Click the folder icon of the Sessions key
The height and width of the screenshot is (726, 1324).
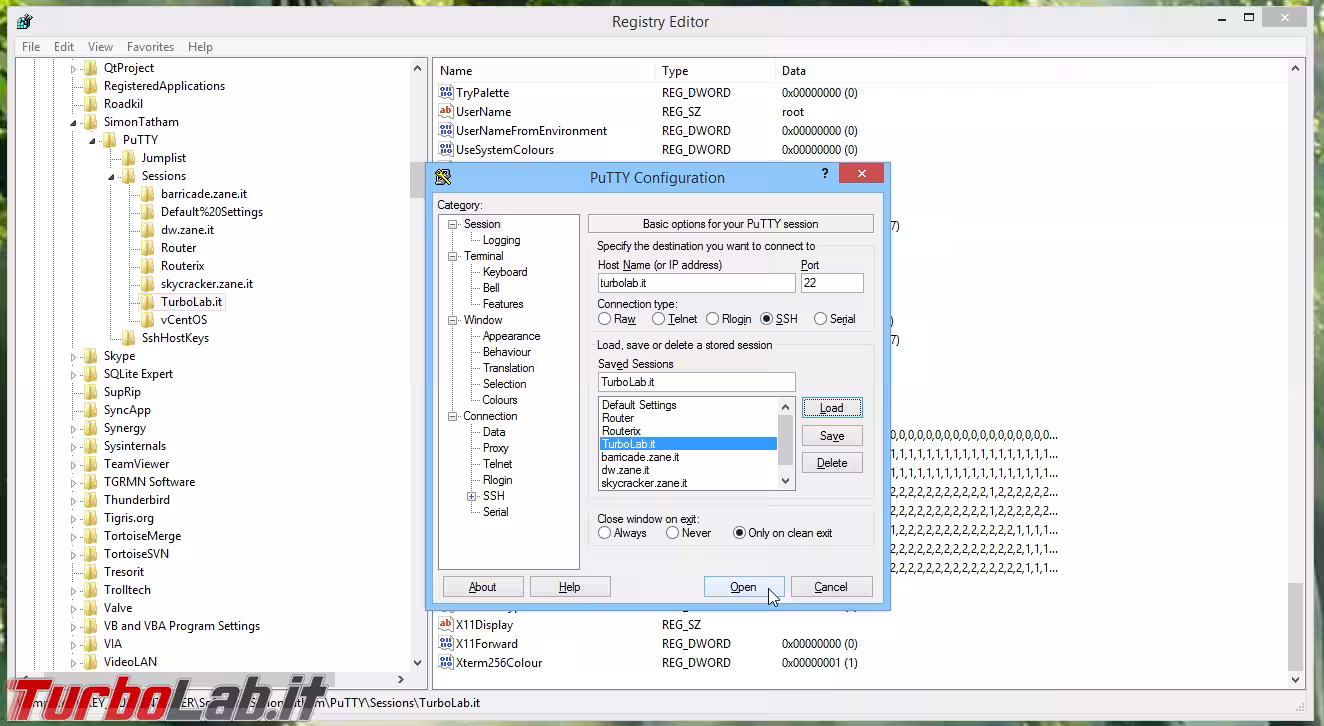pyautogui.click(x=128, y=175)
